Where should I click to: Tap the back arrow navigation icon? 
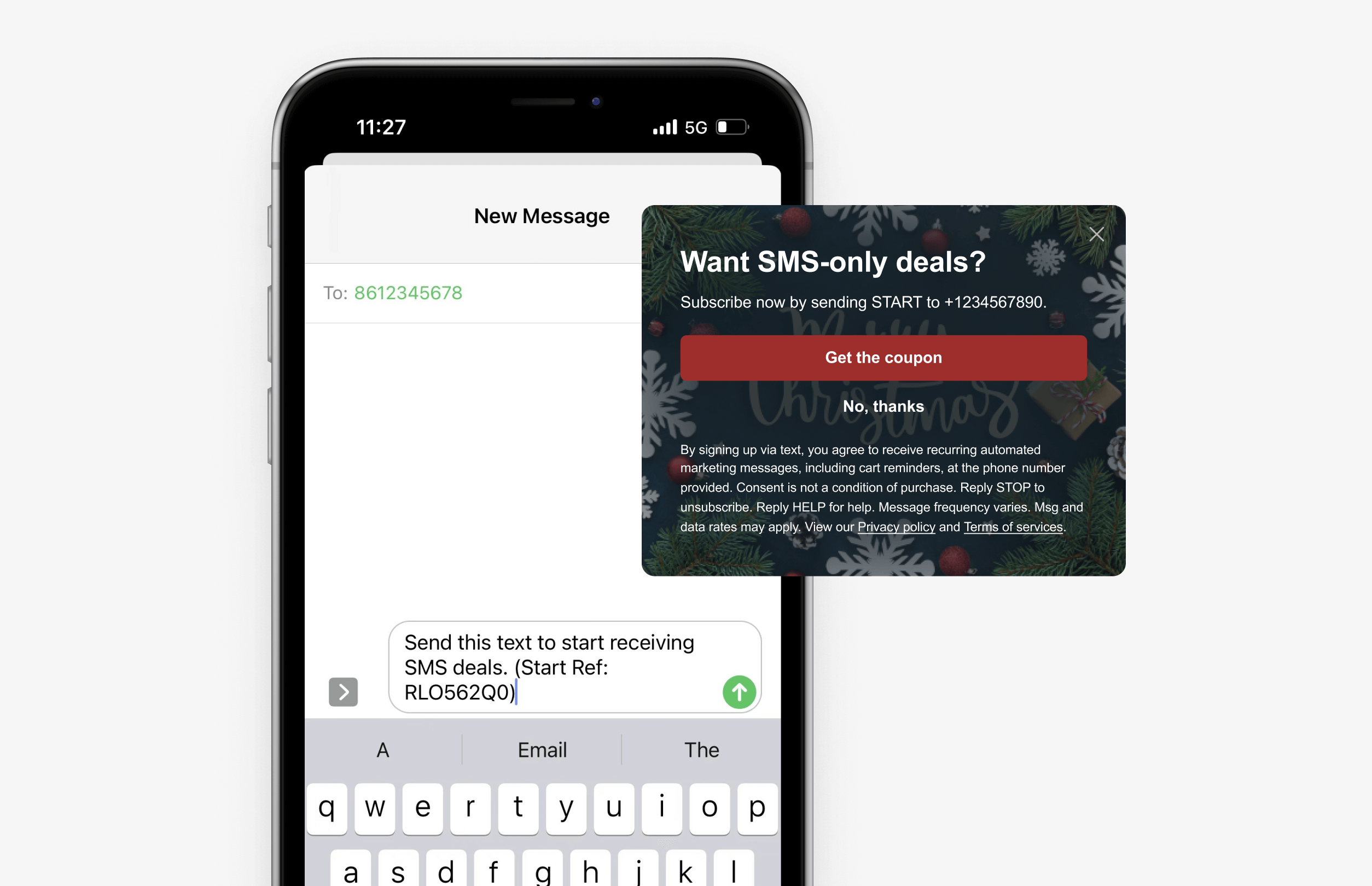pyautogui.click(x=343, y=690)
